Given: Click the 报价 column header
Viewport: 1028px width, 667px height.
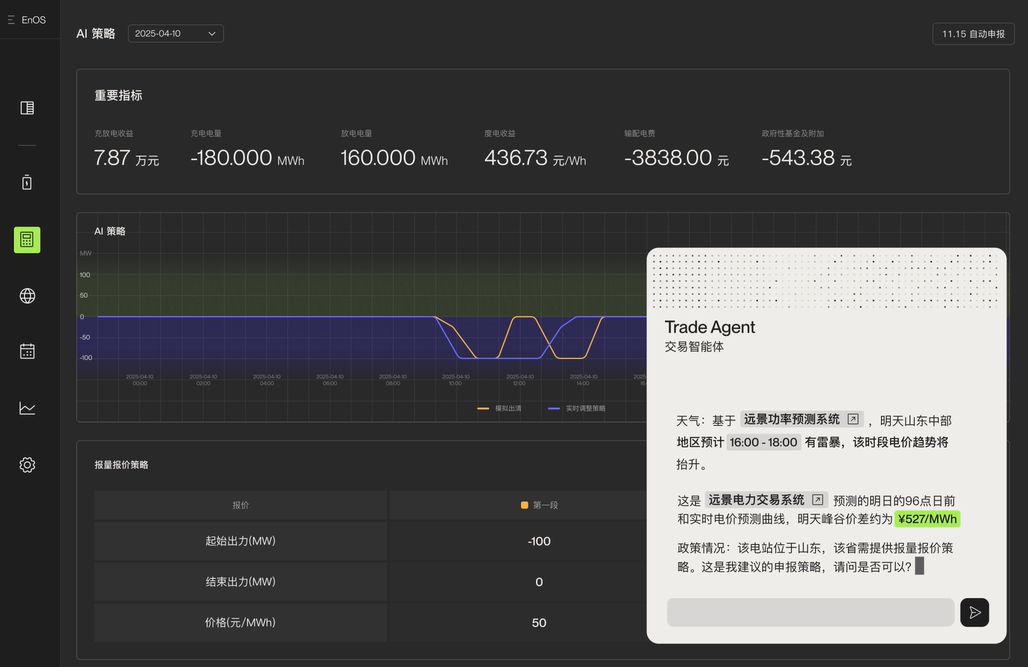Looking at the screenshot, I should (x=241, y=505).
